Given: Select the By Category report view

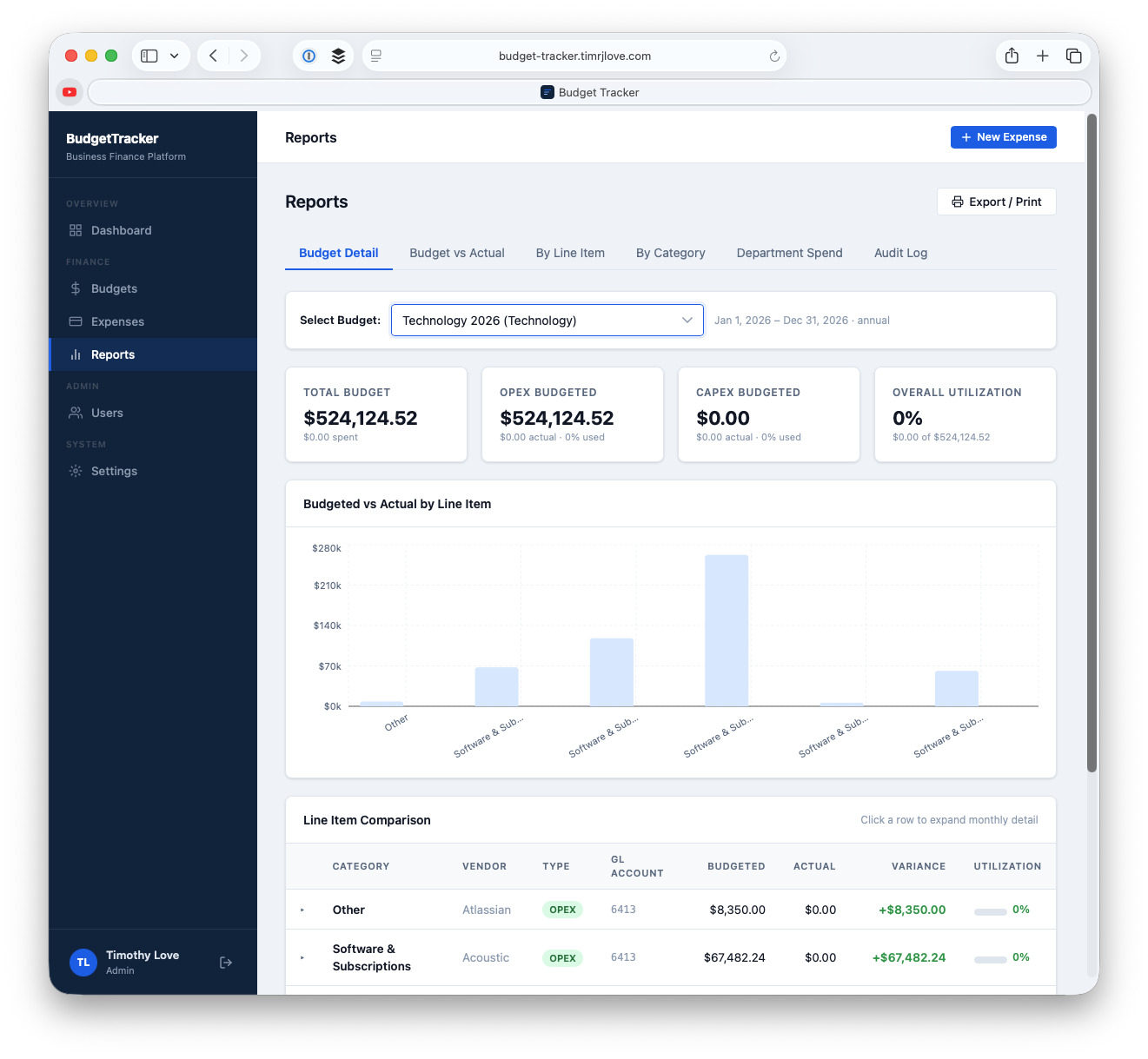Looking at the screenshot, I should pyautogui.click(x=670, y=253).
